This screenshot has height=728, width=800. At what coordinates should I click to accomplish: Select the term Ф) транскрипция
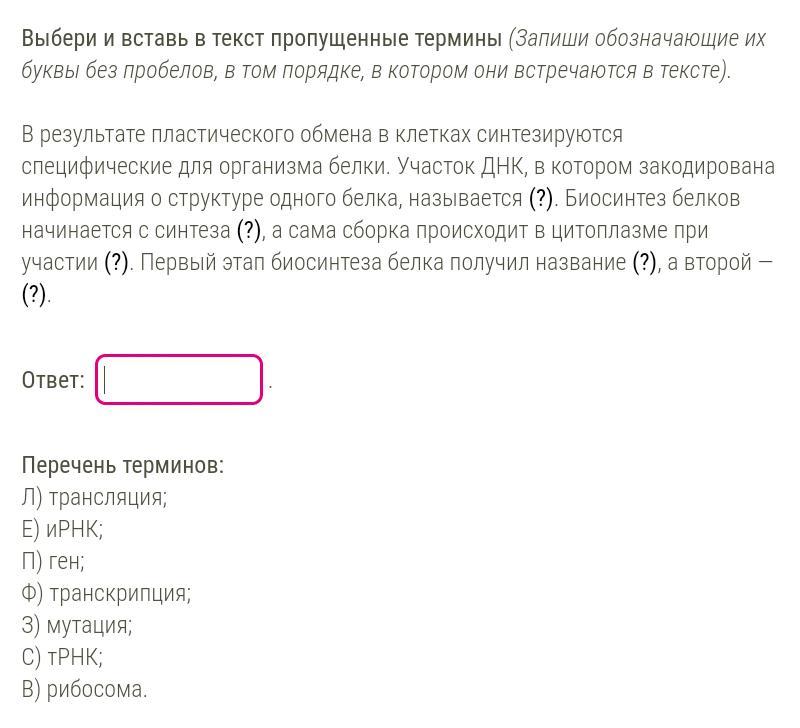(106, 593)
